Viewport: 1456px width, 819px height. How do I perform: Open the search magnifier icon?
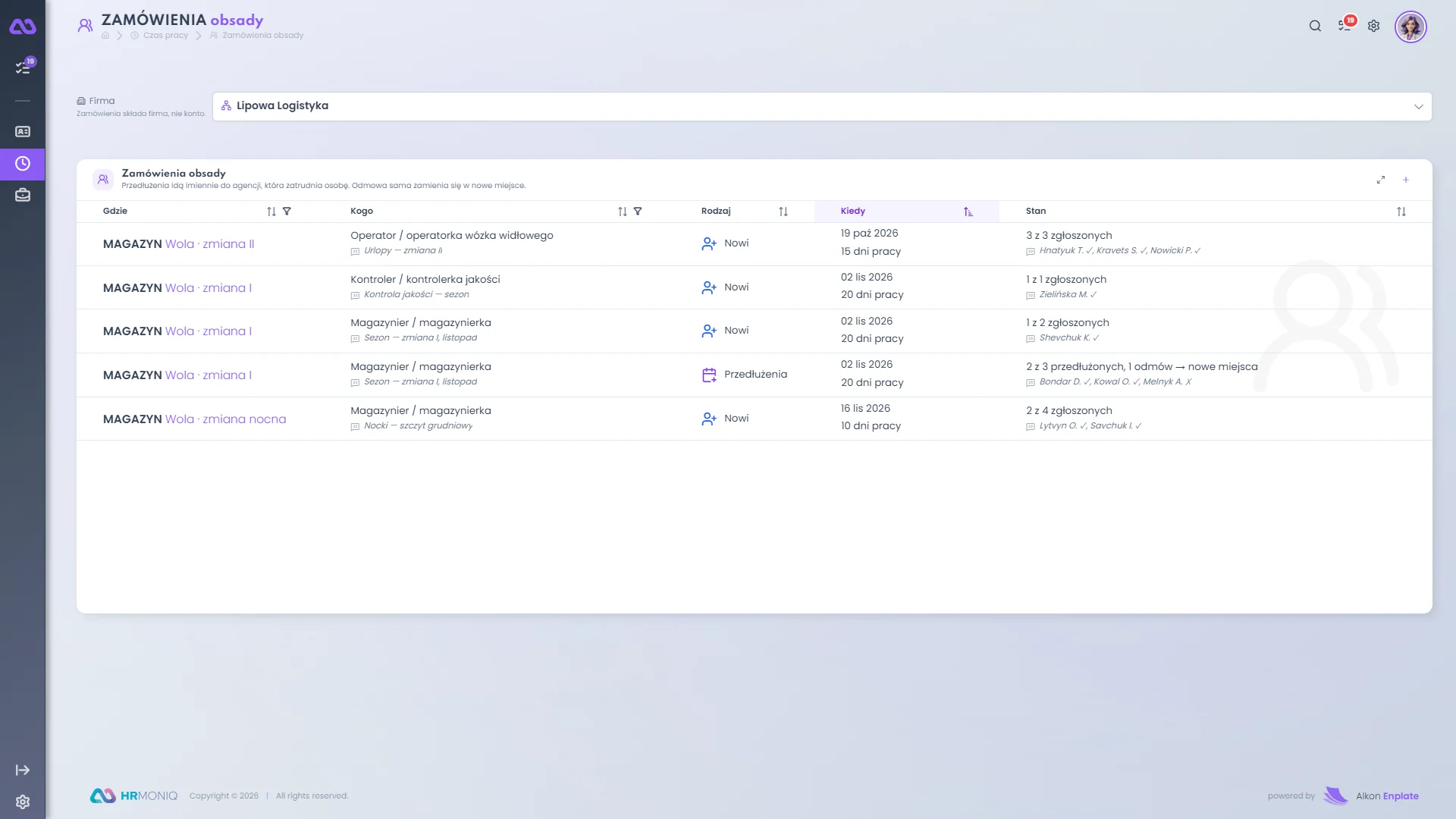[x=1315, y=26]
